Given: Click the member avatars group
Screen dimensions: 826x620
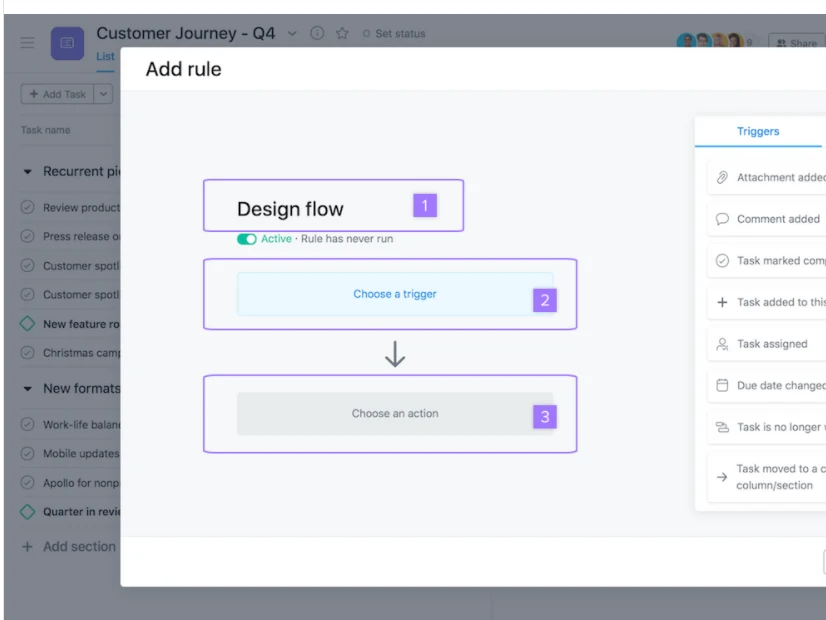Looking at the screenshot, I should point(711,41).
